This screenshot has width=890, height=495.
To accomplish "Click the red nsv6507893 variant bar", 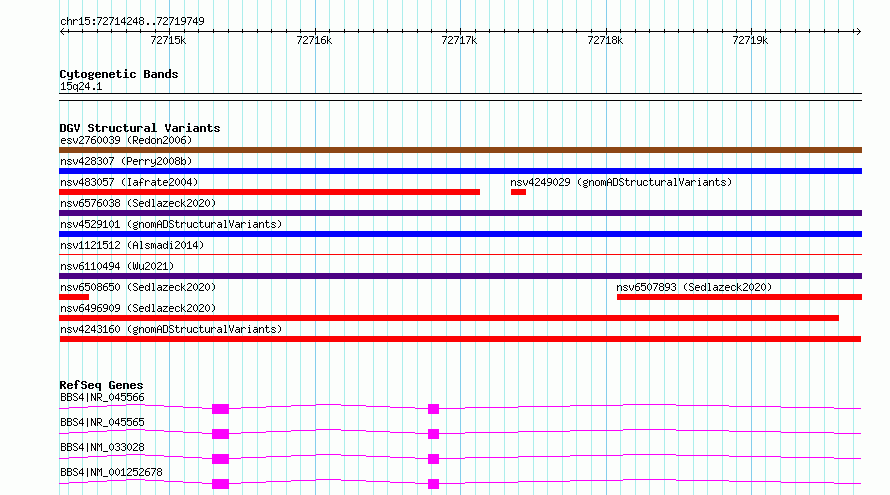I will [x=739, y=297].
